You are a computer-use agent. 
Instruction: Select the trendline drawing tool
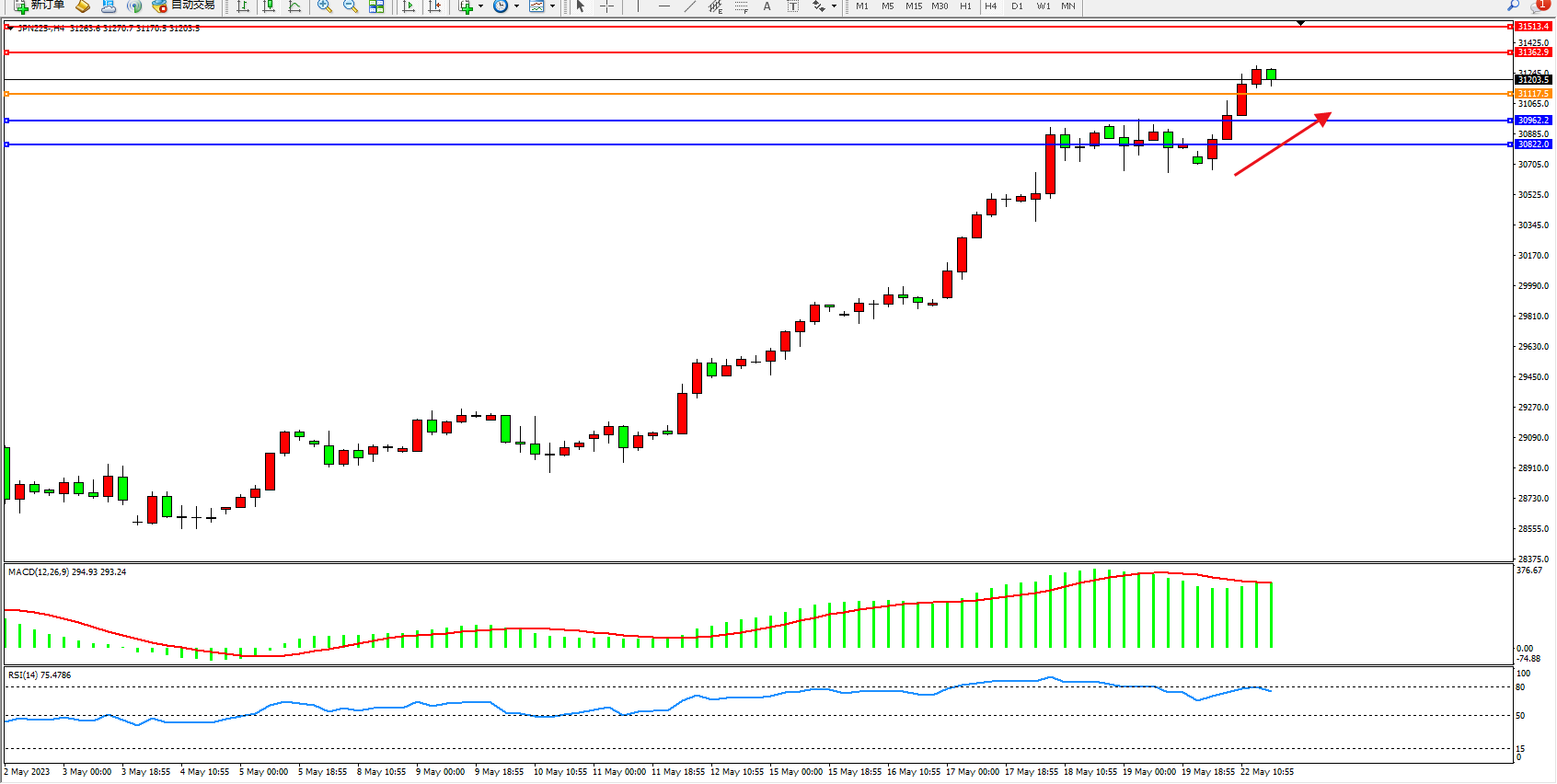click(690, 6)
